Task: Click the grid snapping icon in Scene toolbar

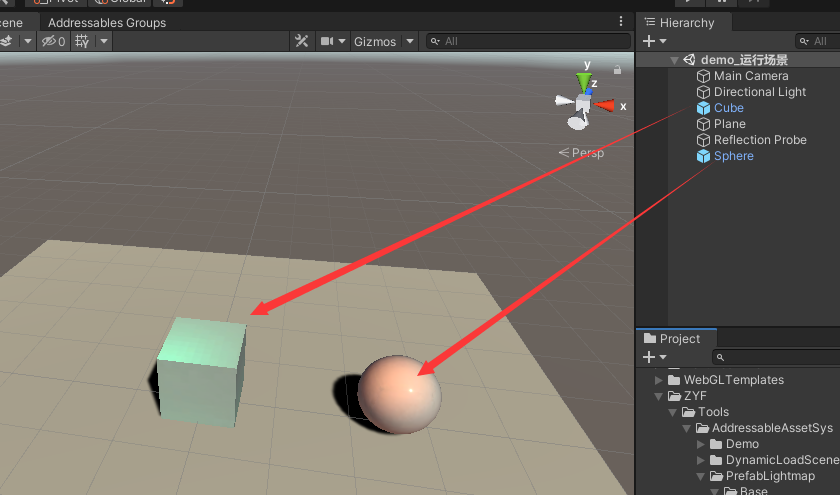Action: 82,41
